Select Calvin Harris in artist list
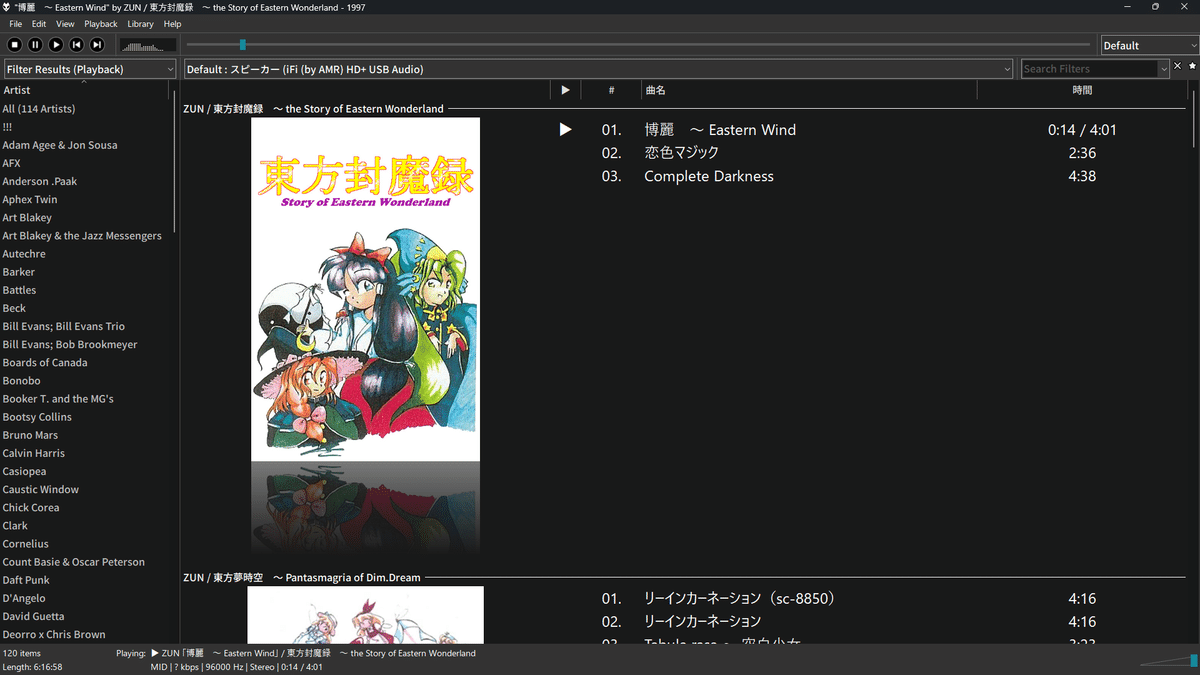Image resolution: width=1200 pixels, height=675 pixels. point(34,453)
